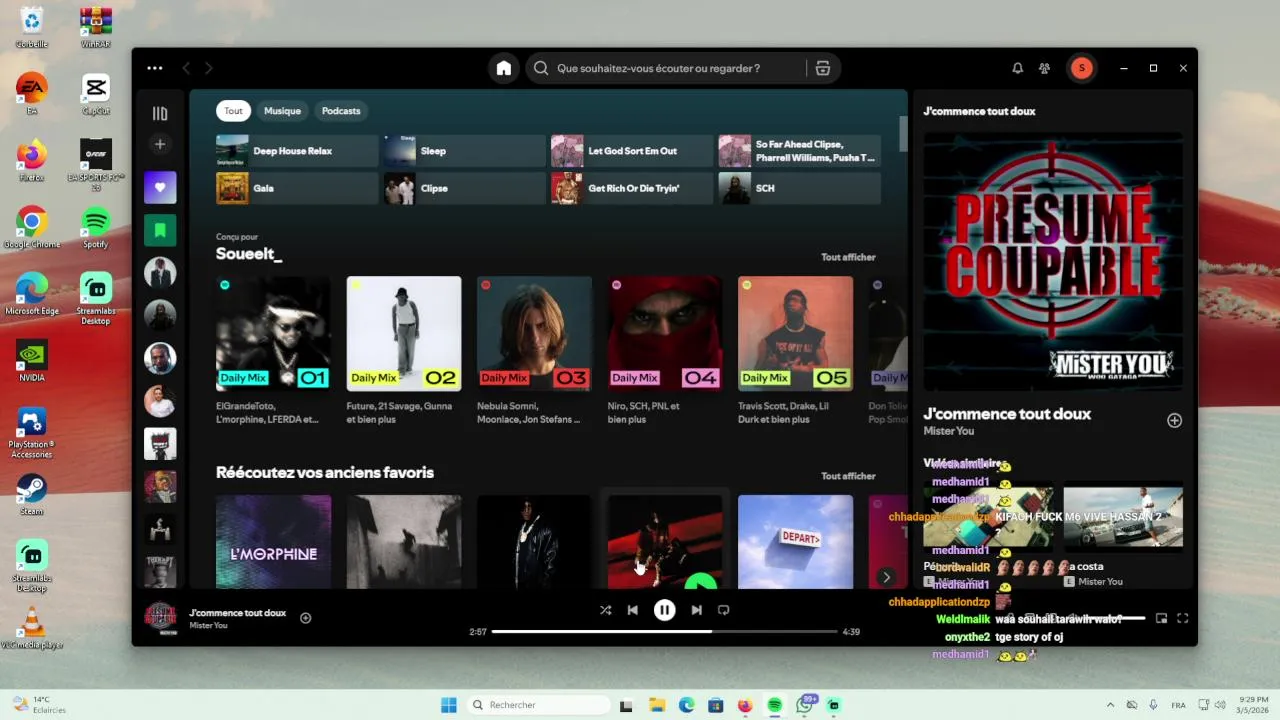Screen dimensions: 1280x720
Task: Open the 'SCH' shortcut tile
Action: pos(800,188)
